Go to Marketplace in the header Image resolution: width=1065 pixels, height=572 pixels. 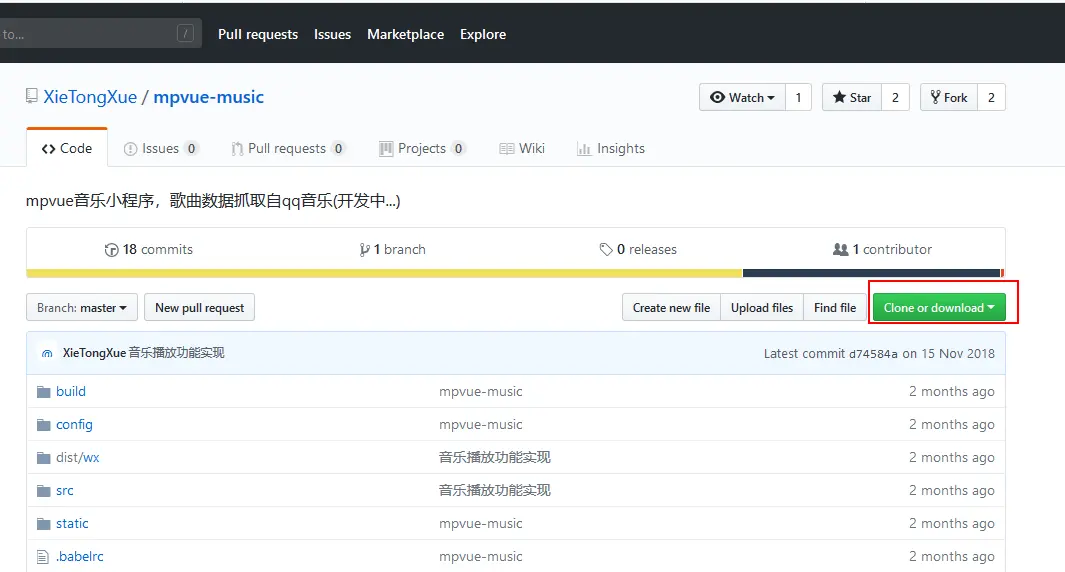[x=405, y=34]
